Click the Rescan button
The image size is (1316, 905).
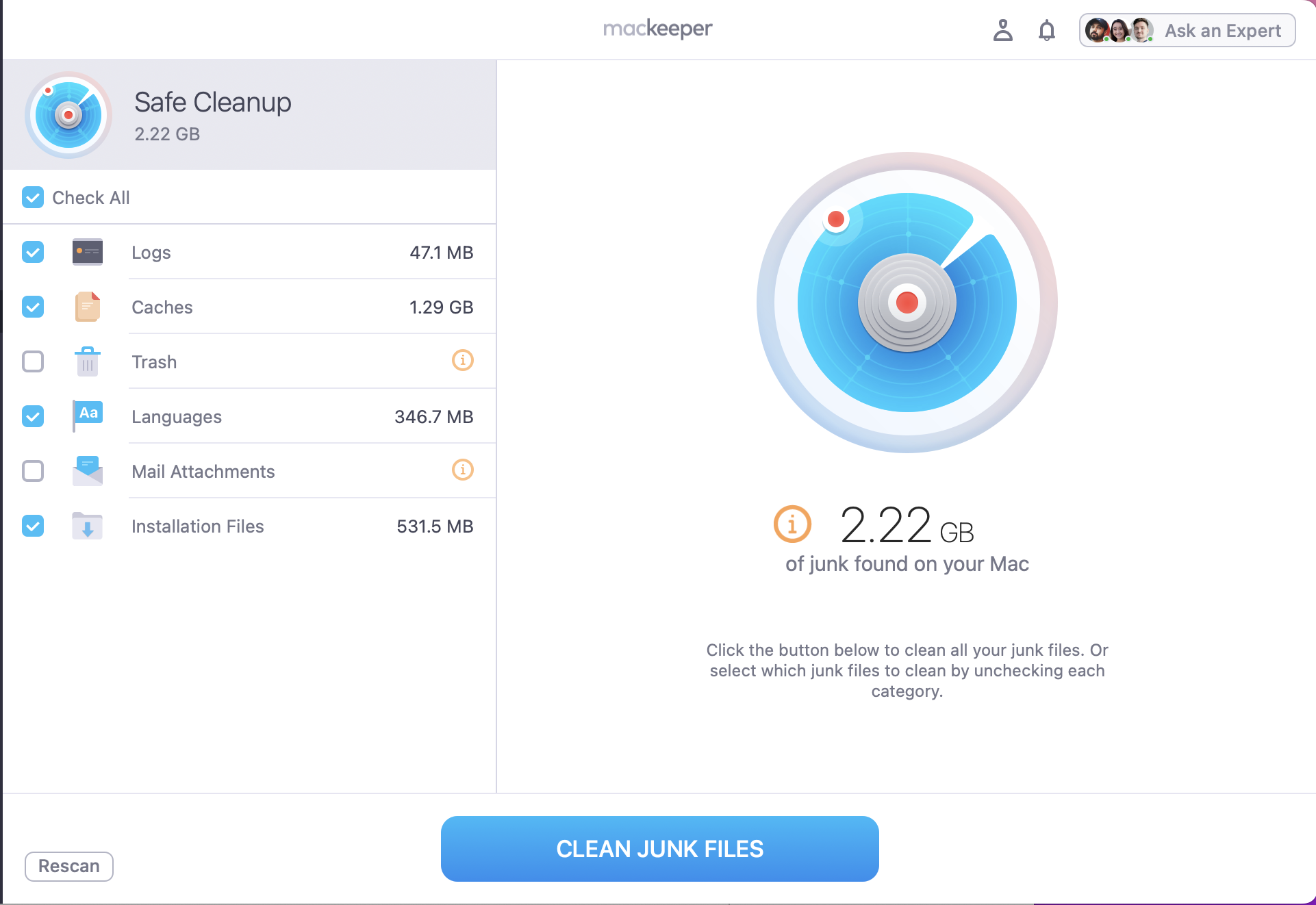(x=68, y=866)
